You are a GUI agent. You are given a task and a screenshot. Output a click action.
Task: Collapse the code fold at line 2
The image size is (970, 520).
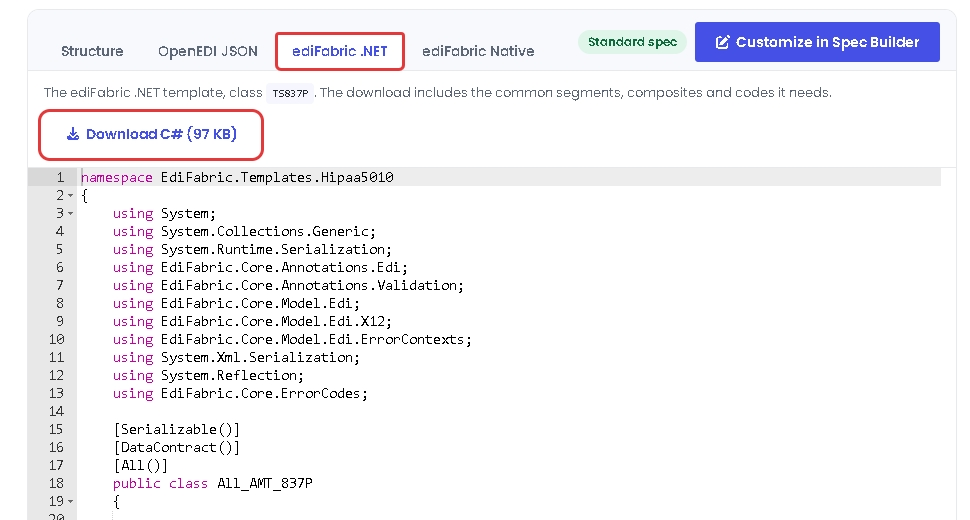[71, 196]
